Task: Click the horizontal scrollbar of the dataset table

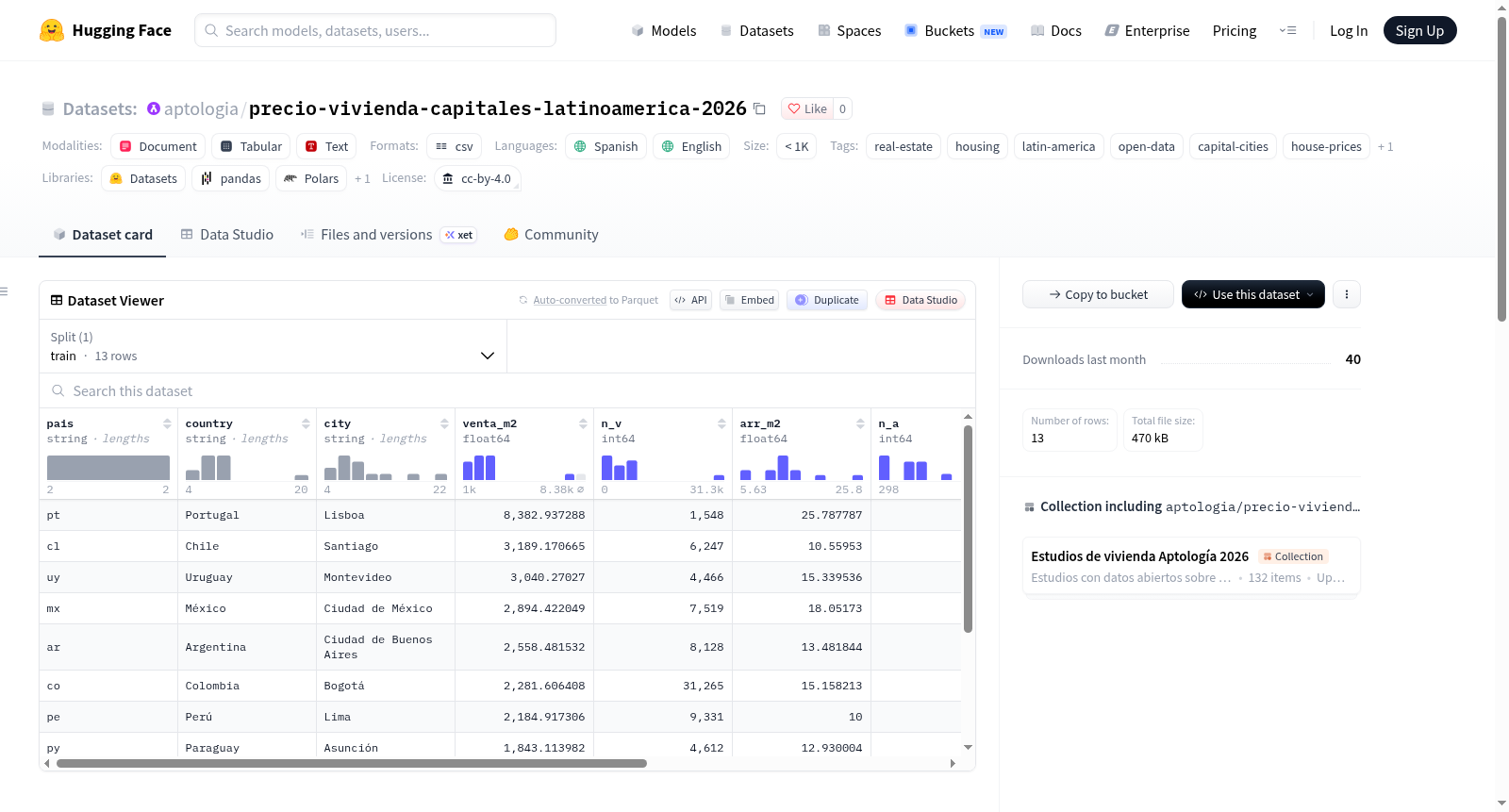Action: (352, 763)
